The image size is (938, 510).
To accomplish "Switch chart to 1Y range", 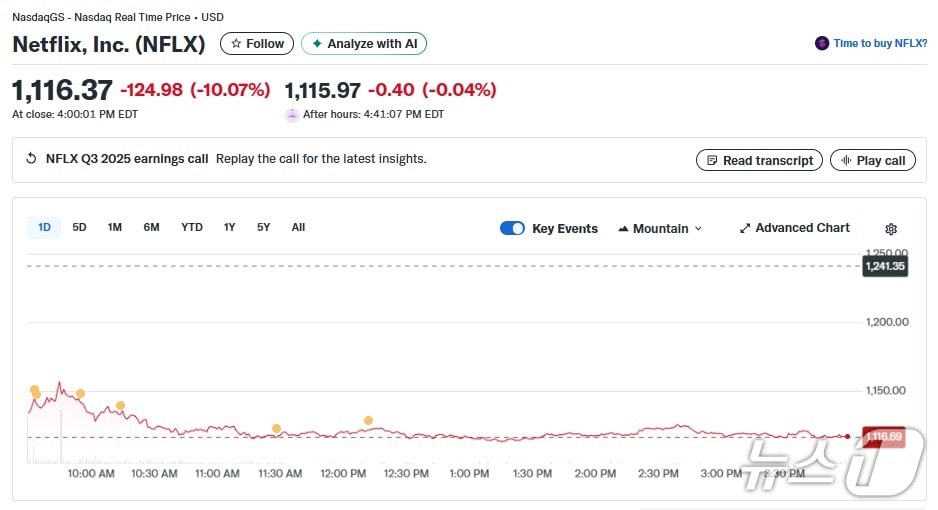I will (x=230, y=227).
